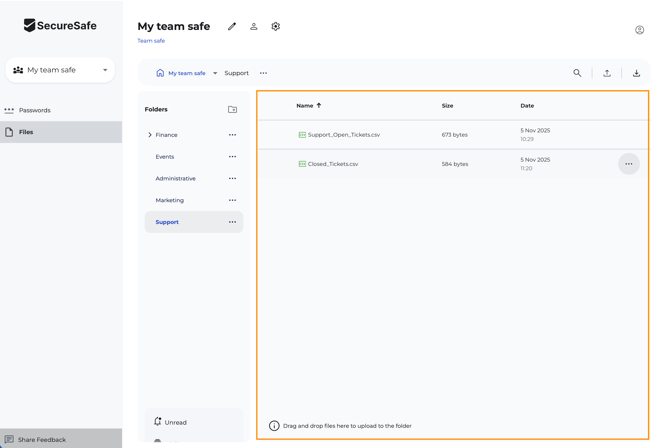Select Files in the left sidebar

point(26,132)
